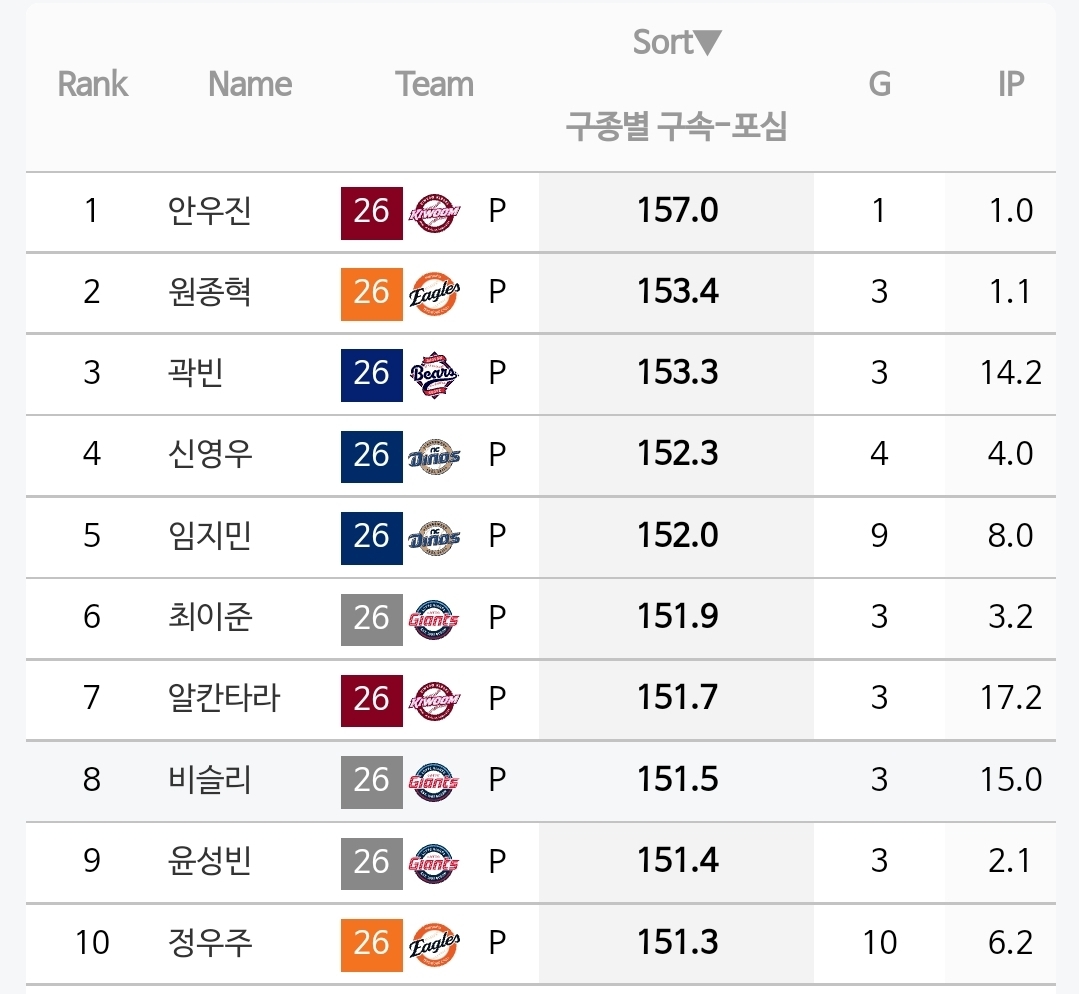Open player 안우진's name link

(x=210, y=212)
